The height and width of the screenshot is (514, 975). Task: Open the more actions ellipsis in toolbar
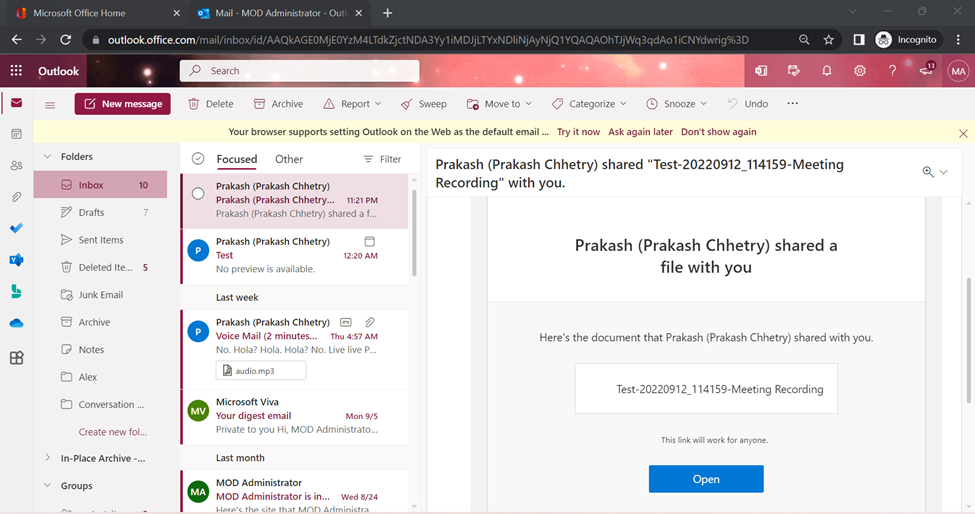(x=792, y=103)
